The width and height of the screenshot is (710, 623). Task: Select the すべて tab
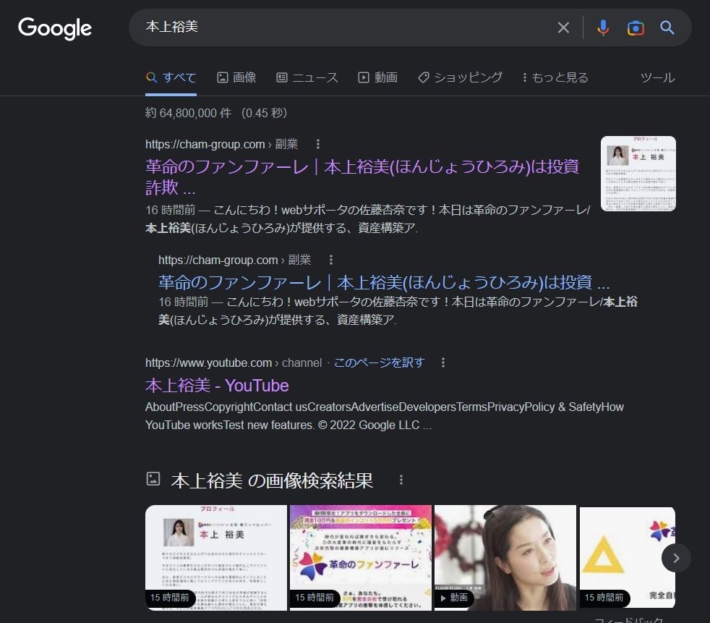[171, 77]
